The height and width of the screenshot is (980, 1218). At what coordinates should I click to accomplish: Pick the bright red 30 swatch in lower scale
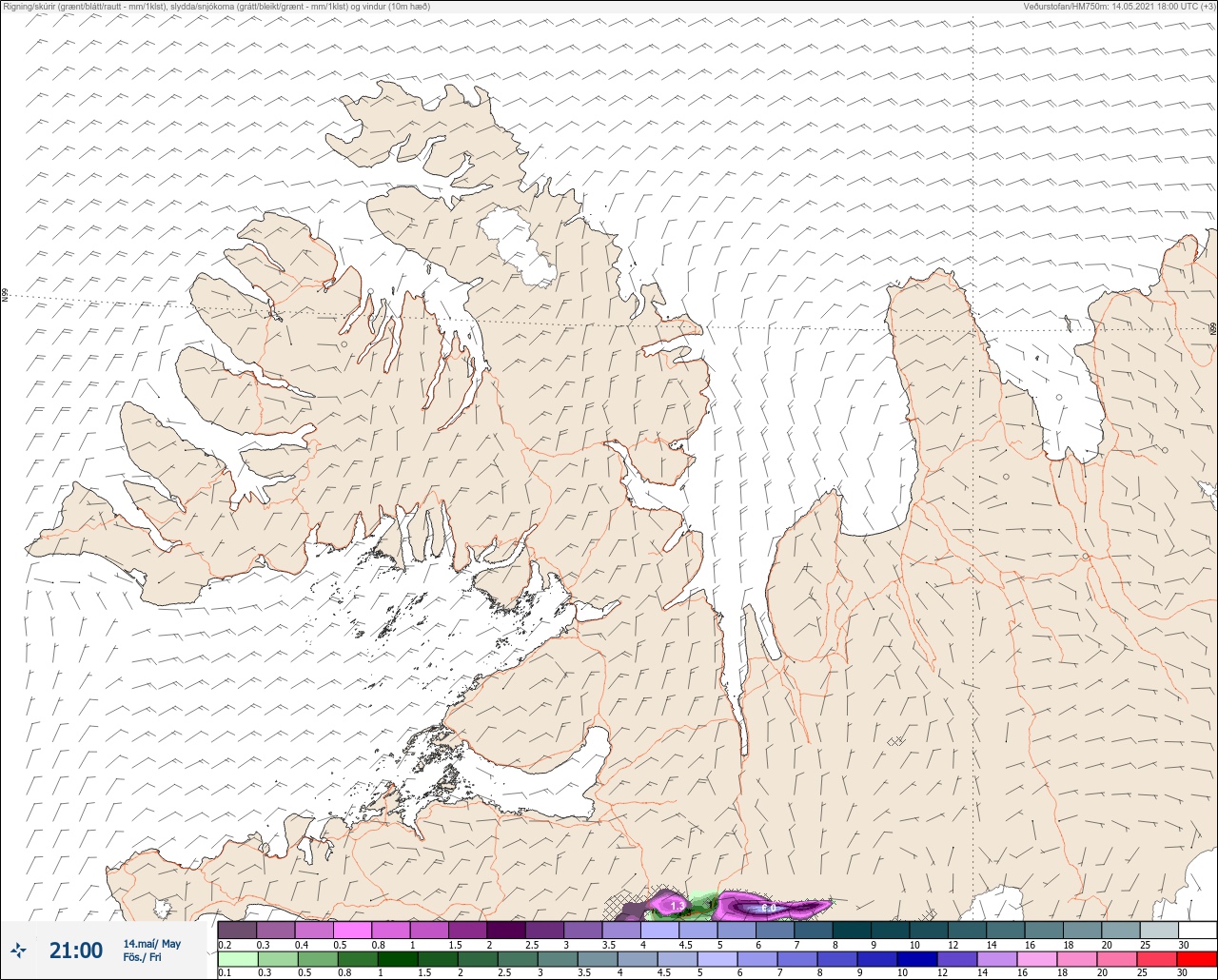point(1197,959)
